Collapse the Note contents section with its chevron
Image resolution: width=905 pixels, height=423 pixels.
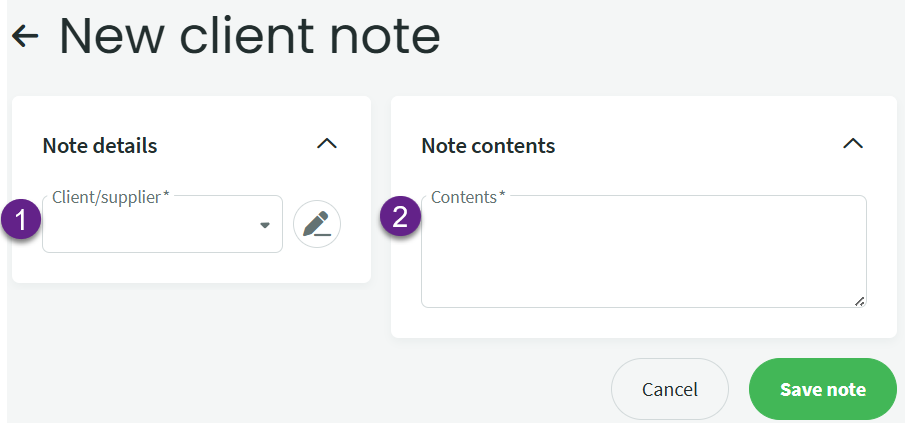(853, 144)
